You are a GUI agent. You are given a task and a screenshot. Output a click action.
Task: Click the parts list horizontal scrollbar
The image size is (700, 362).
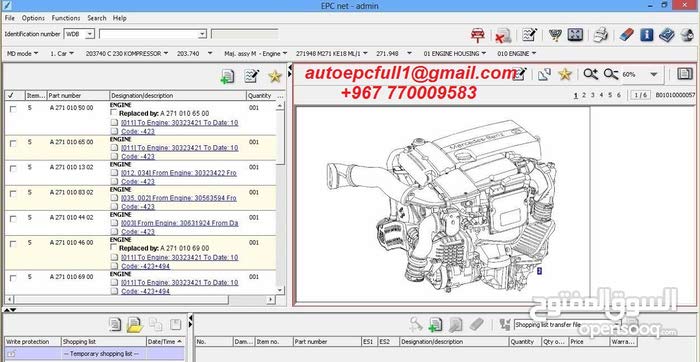click(x=141, y=300)
